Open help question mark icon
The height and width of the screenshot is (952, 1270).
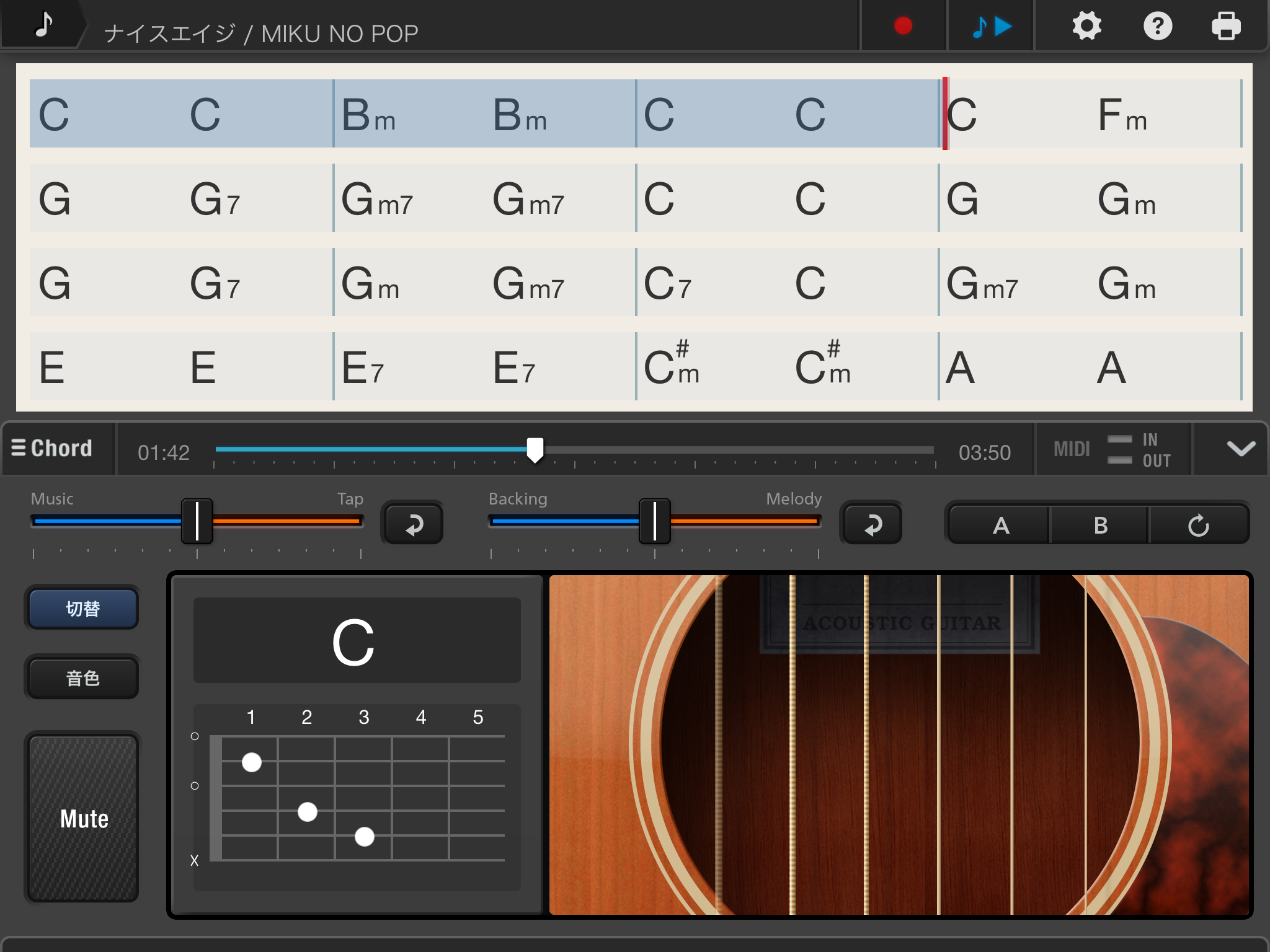point(1157,26)
